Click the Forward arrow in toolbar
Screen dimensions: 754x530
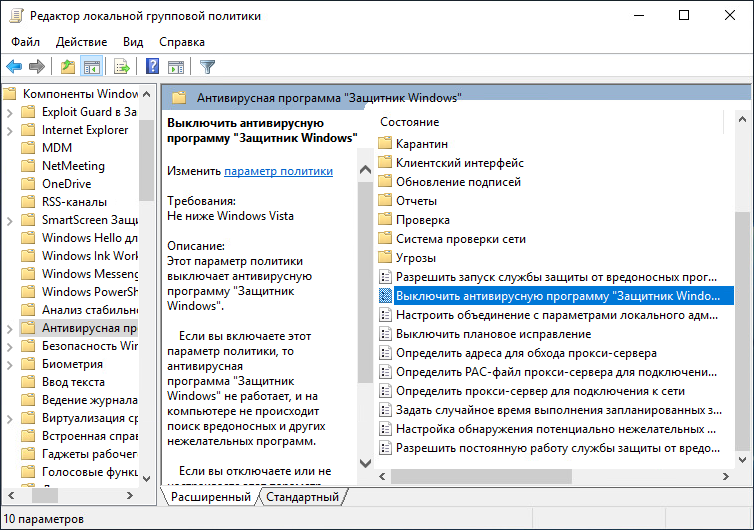(37, 67)
